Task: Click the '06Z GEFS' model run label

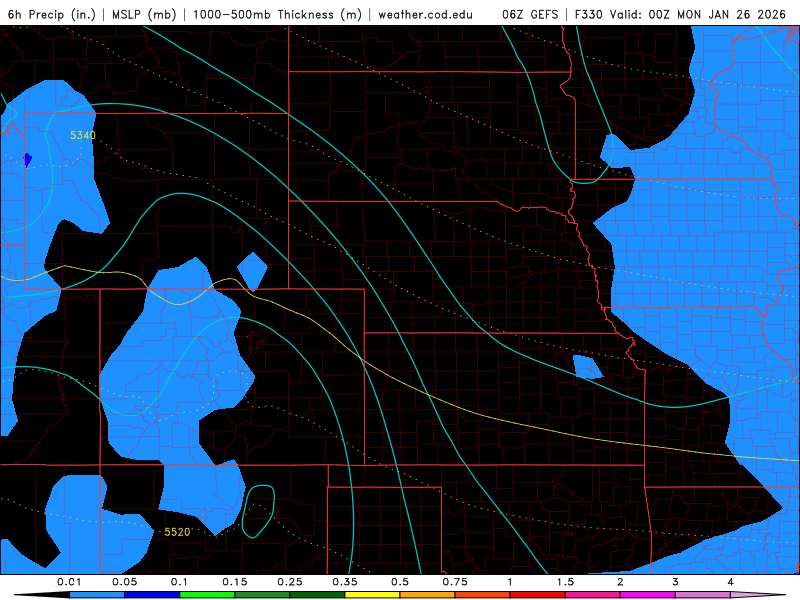Action: tap(530, 14)
